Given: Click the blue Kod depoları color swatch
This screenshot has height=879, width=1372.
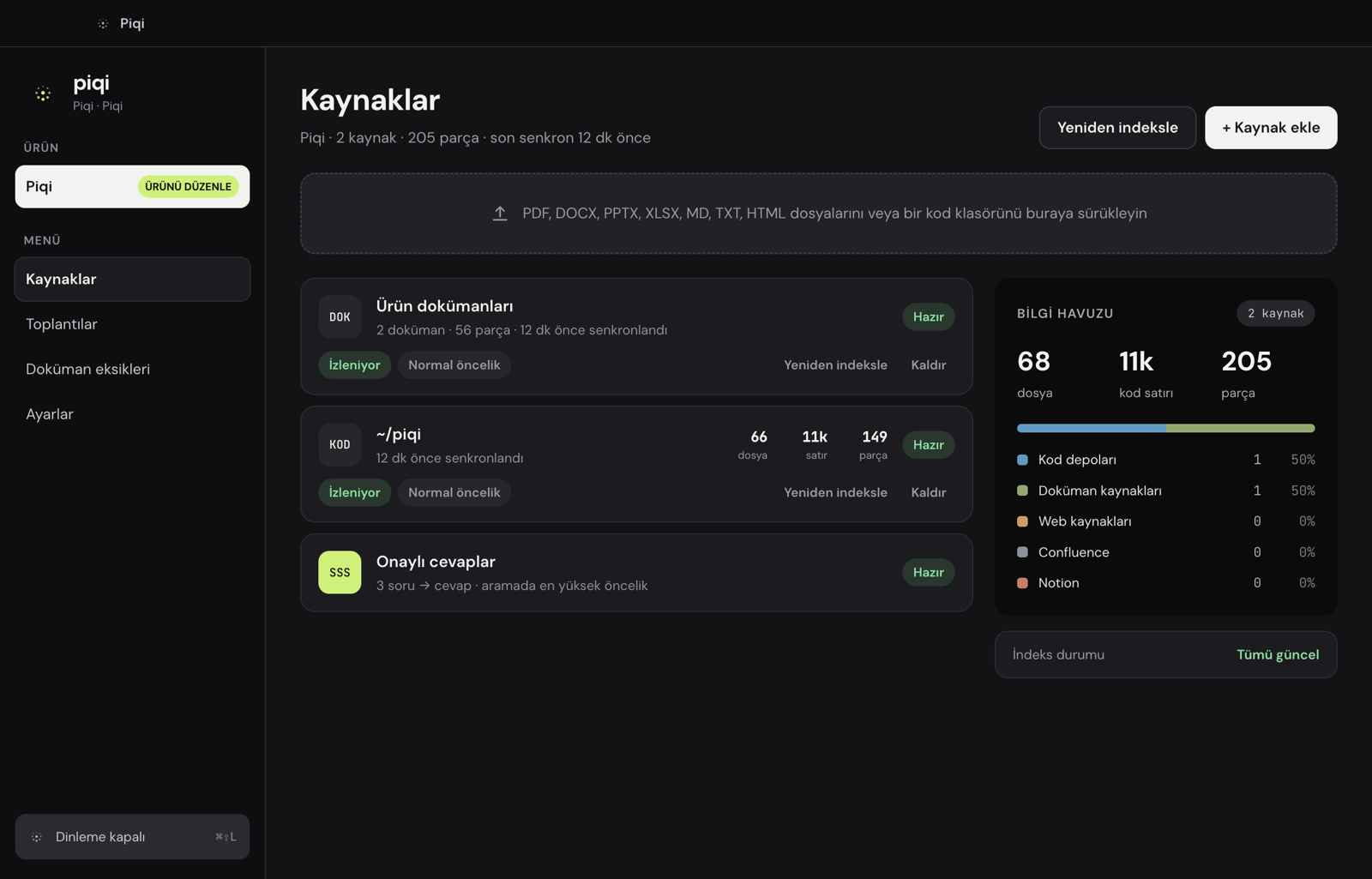Looking at the screenshot, I should (x=1022, y=460).
